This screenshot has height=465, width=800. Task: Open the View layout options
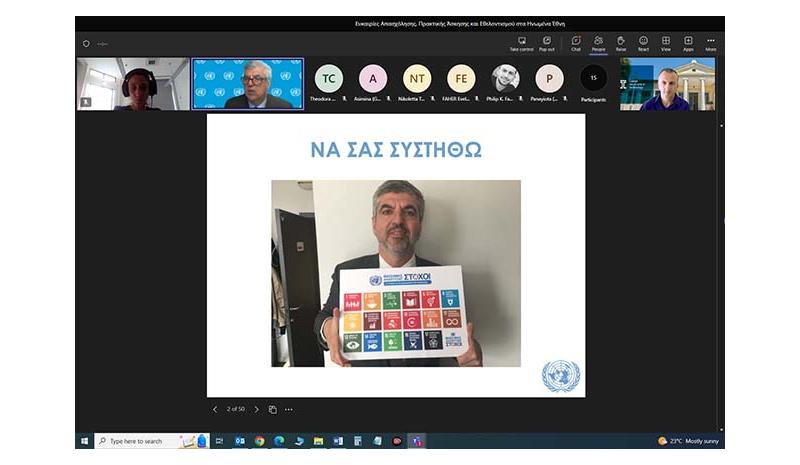666,44
